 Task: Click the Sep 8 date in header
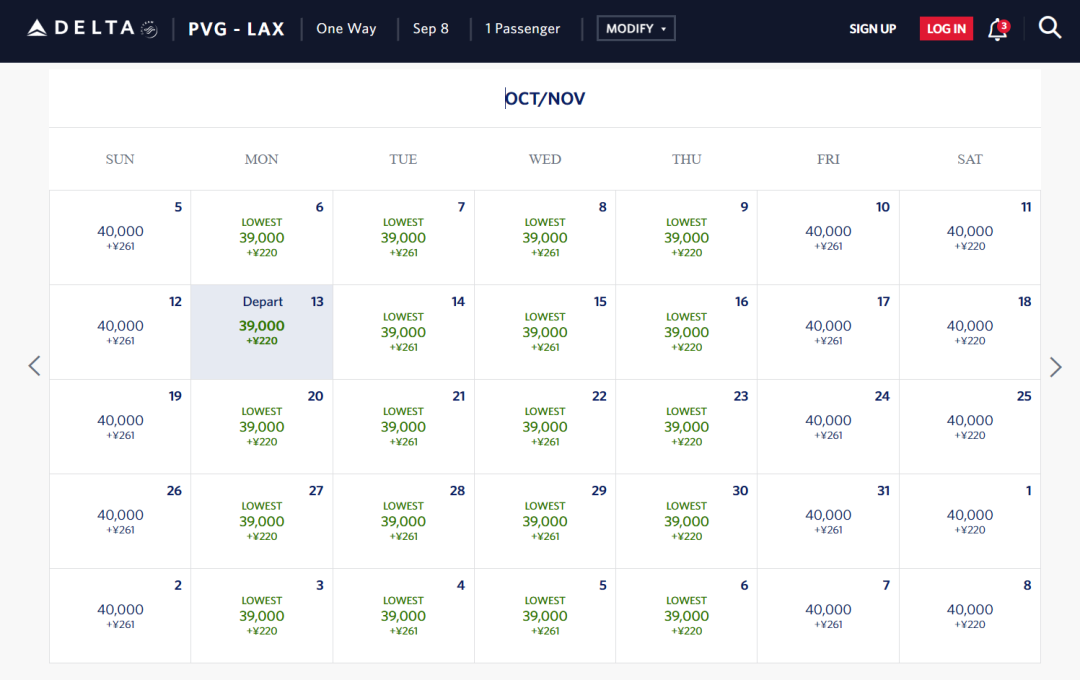coord(431,28)
